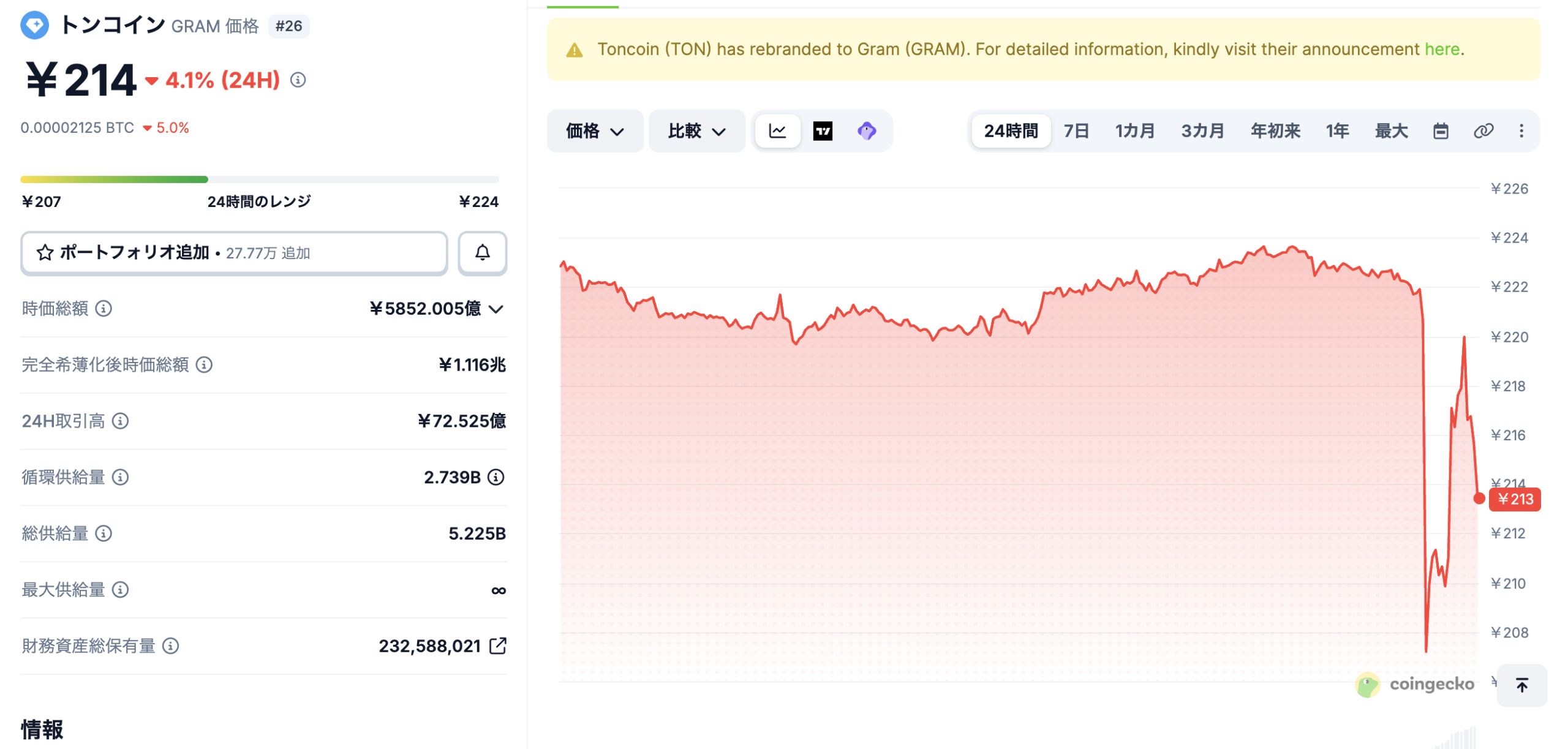1568x749 pixels.
Task: Select the 1年 time range tab
Action: coord(1338,131)
